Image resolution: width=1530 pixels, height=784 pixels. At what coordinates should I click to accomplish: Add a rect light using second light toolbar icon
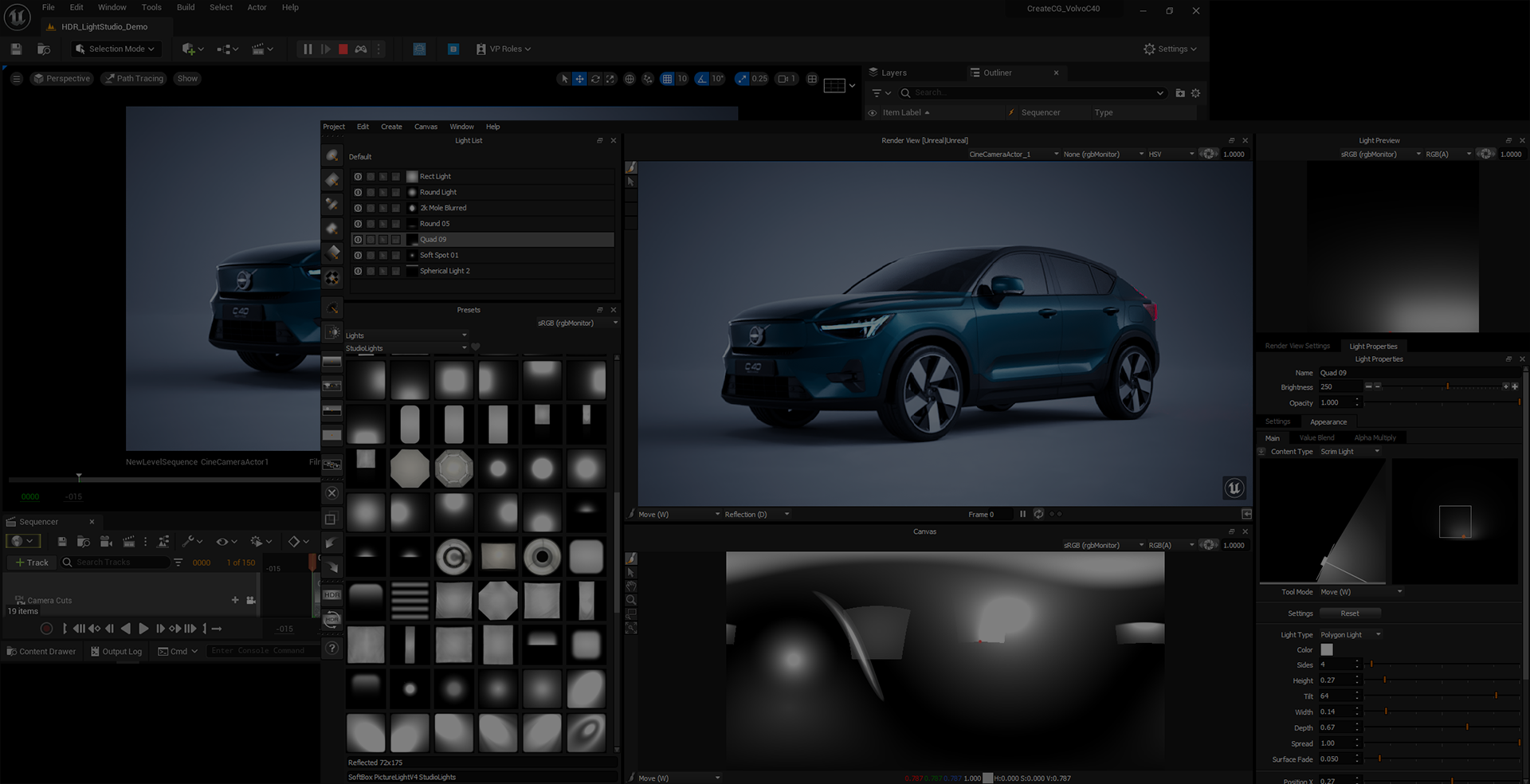(332, 180)
